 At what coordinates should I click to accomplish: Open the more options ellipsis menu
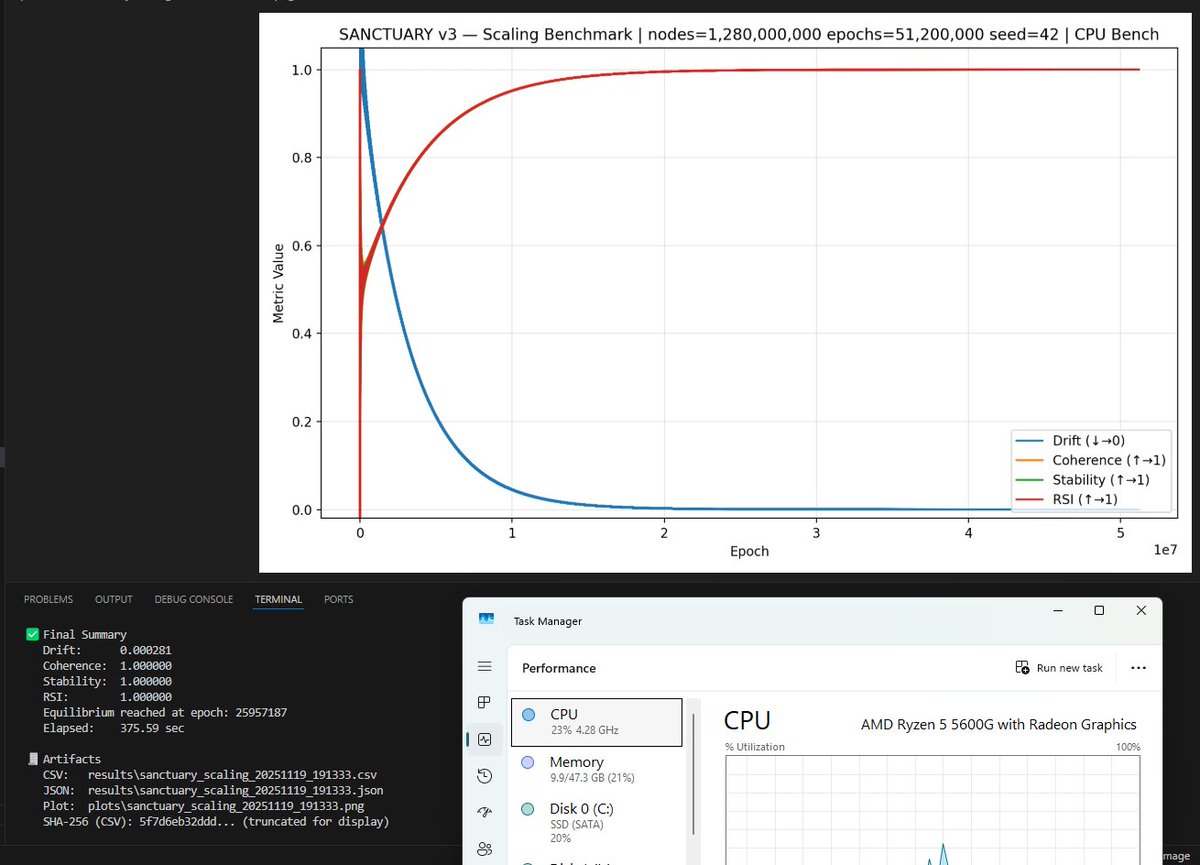pyautogui.click(x=1139, y=667)
